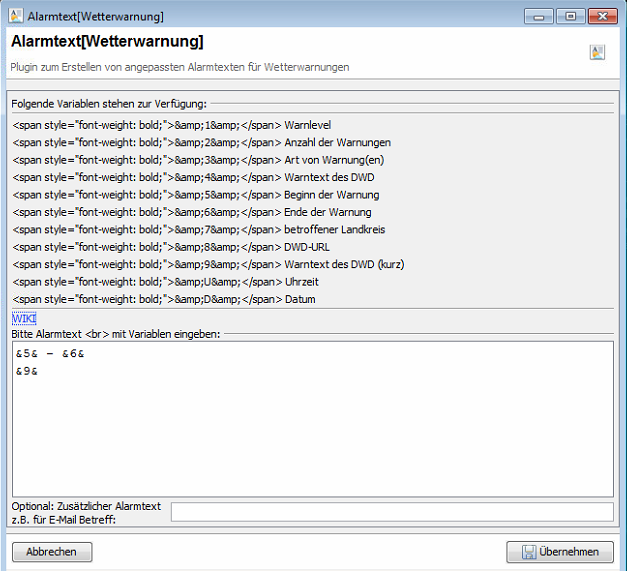The width and height of the screenshot is (627, 571).
Task: Focus the optional E-Mail Betreff text field
Action: 391,512
